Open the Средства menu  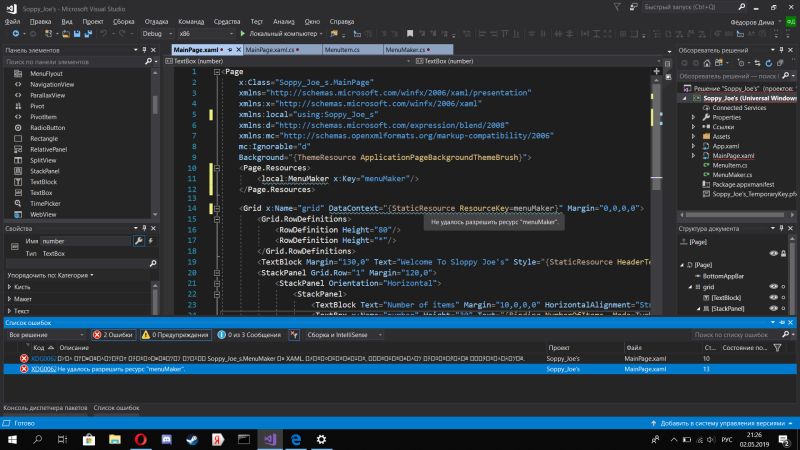227,21
